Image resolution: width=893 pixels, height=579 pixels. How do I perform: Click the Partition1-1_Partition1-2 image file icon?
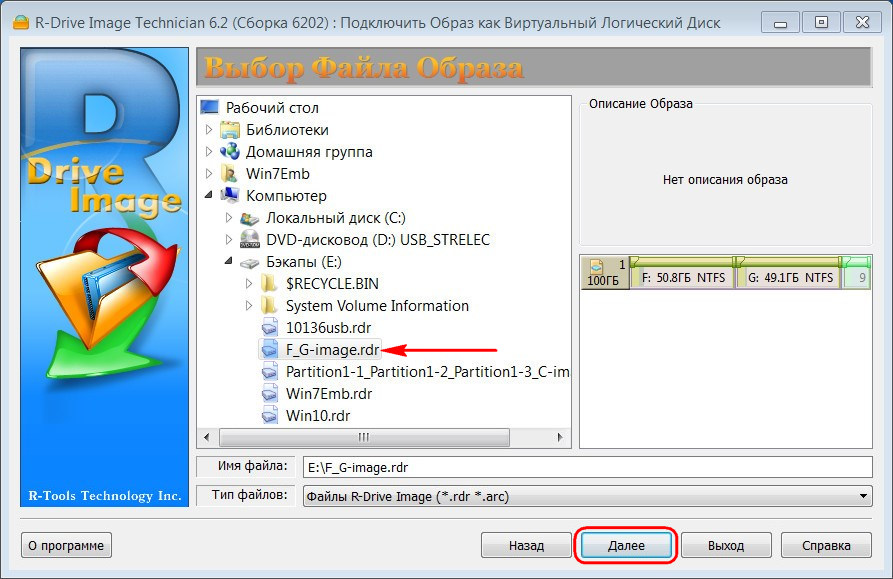(269, 372)
